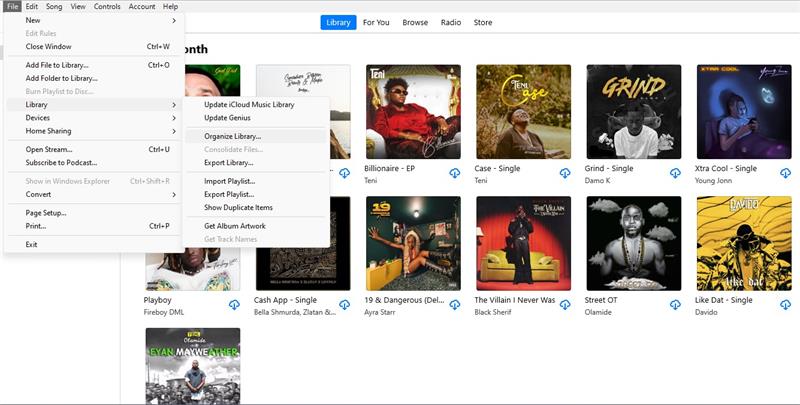800x405 pixels.
Task: Open The Villain I Never Was cover
Action: click(x=523, y=243)
